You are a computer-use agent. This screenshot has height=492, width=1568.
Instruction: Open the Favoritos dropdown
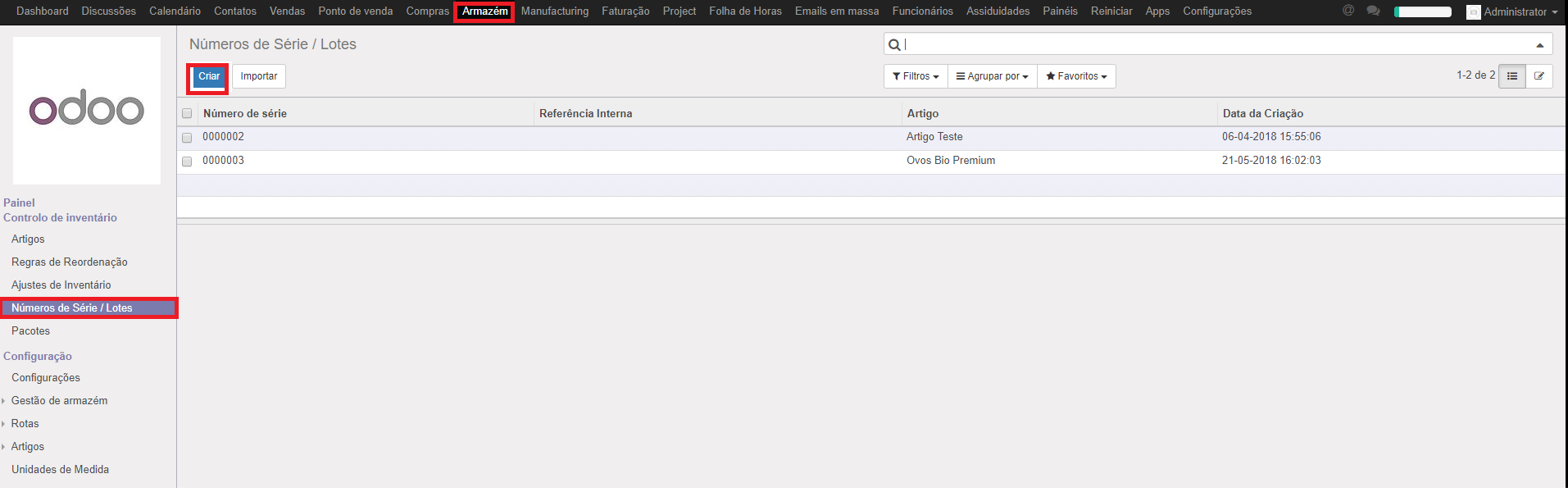pyautogui.click(x=1076, y=76)
